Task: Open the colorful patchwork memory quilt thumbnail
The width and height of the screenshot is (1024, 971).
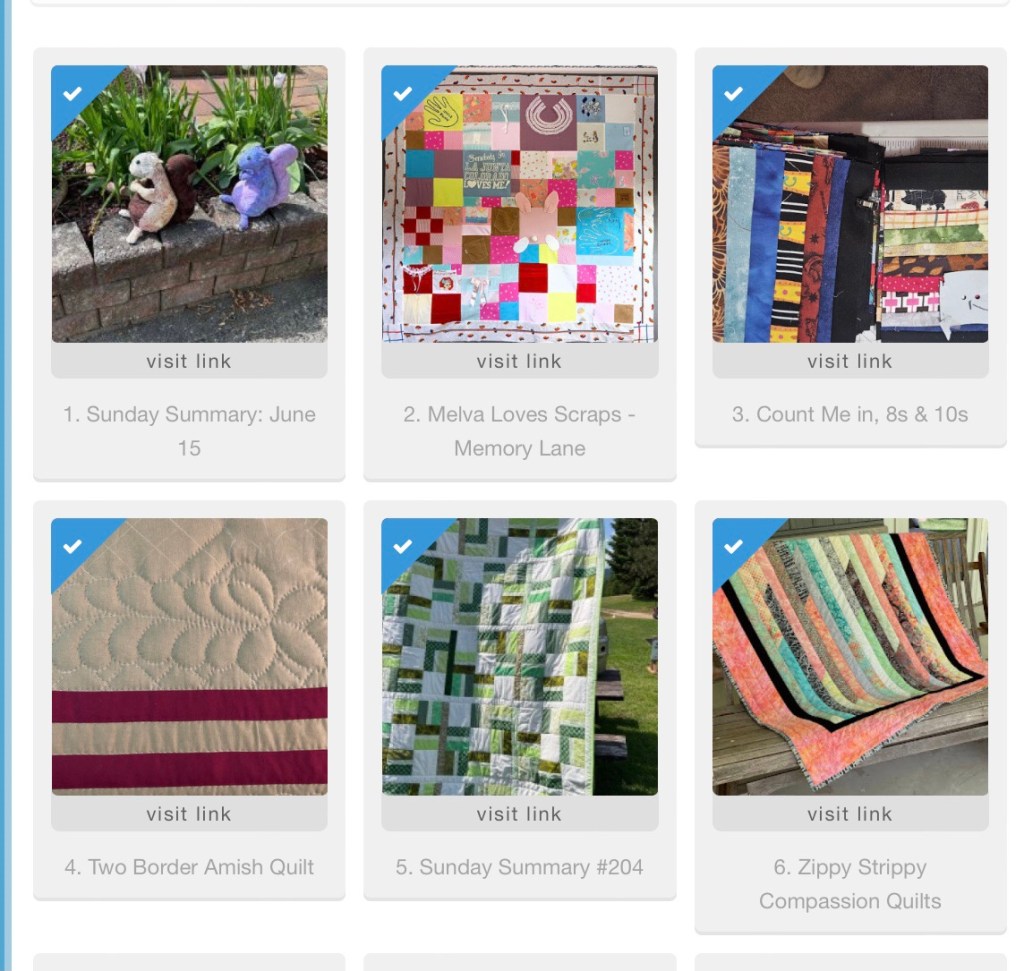Action: point(520,204)
